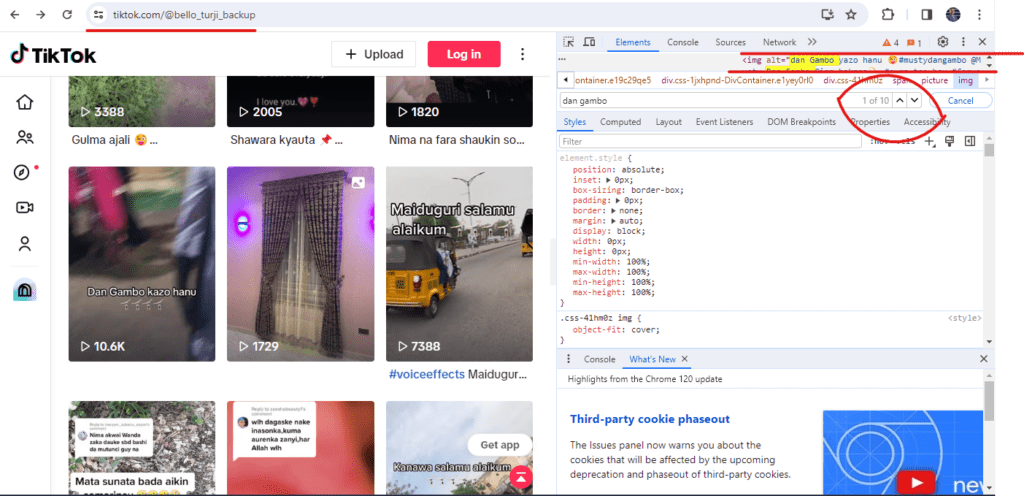
Task: Expand the margin auto property
Action: (614, 221)
